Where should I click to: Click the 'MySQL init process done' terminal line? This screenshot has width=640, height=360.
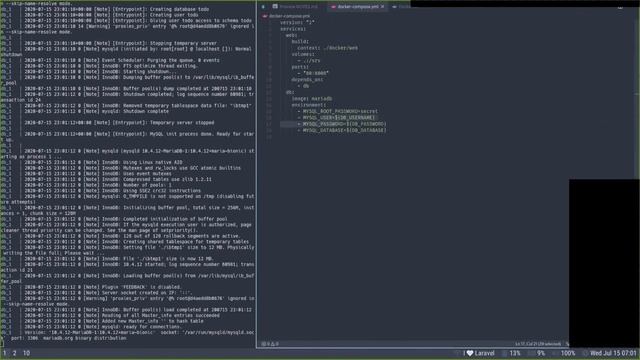139,134
